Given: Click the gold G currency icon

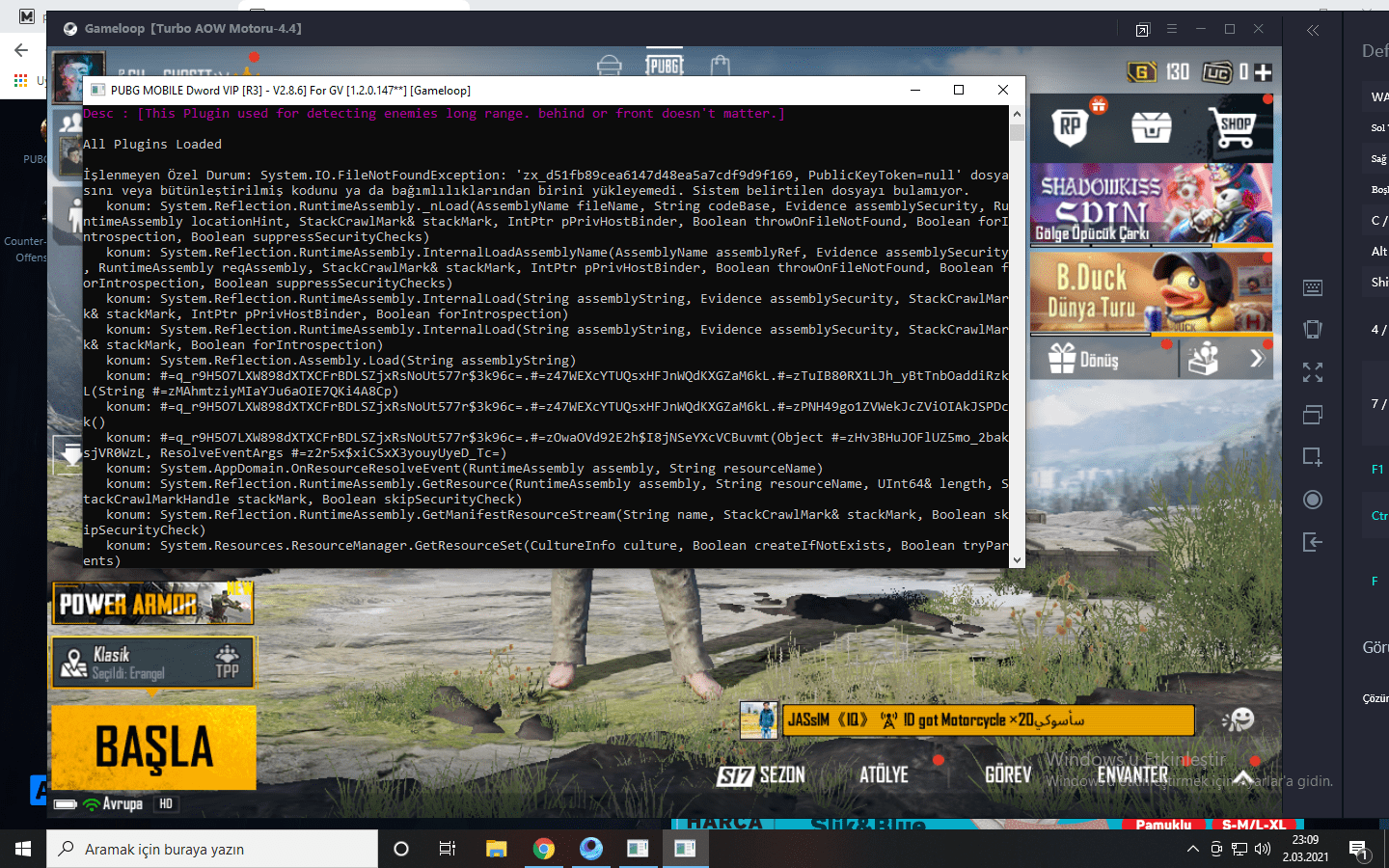Looking at the screenshot, I should (x=1141, y=71).
